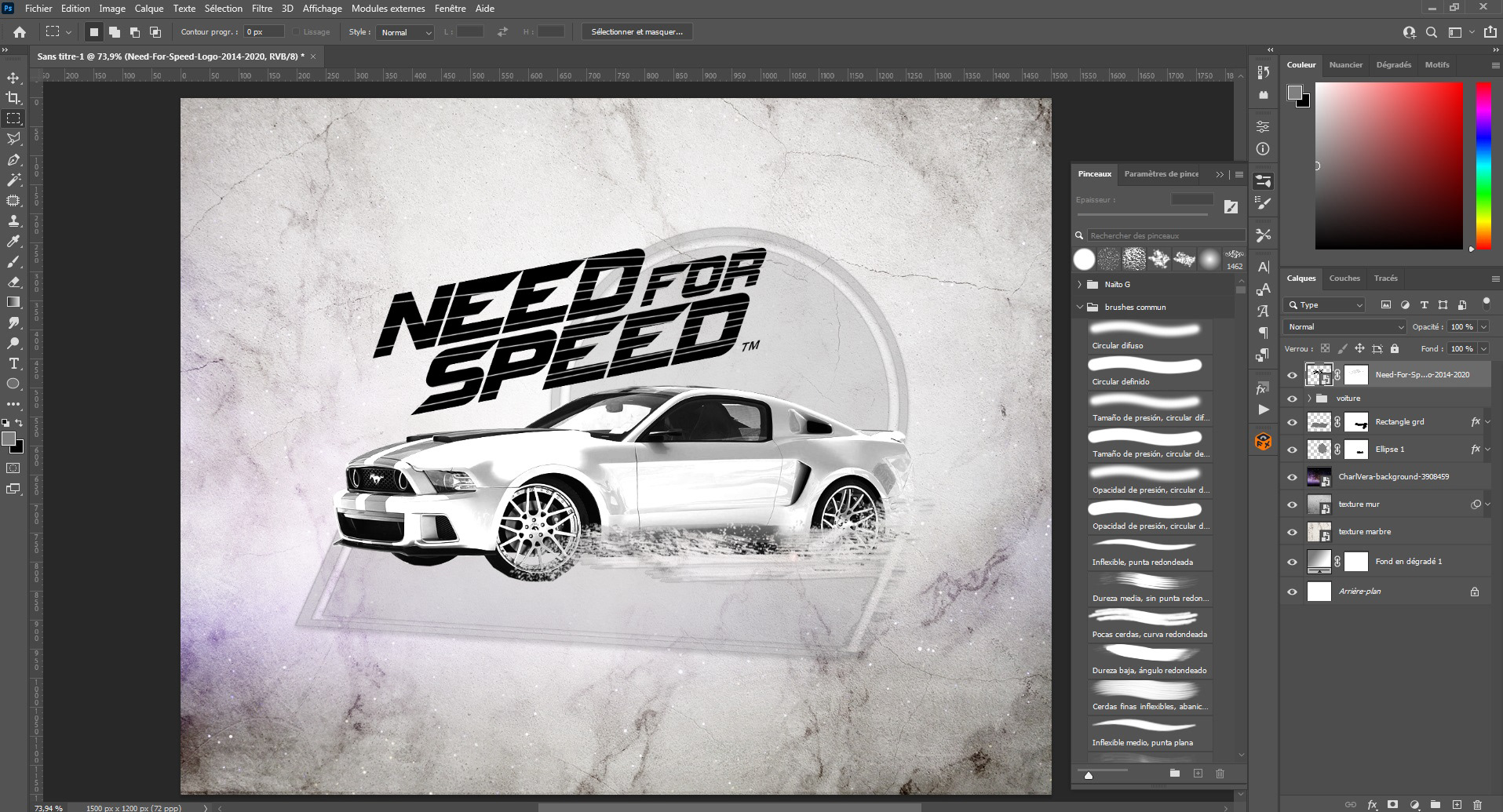Toggle layer filtering switch on
The width and height of the screenshot is (1503, 812).
[x=1486, y=303]
